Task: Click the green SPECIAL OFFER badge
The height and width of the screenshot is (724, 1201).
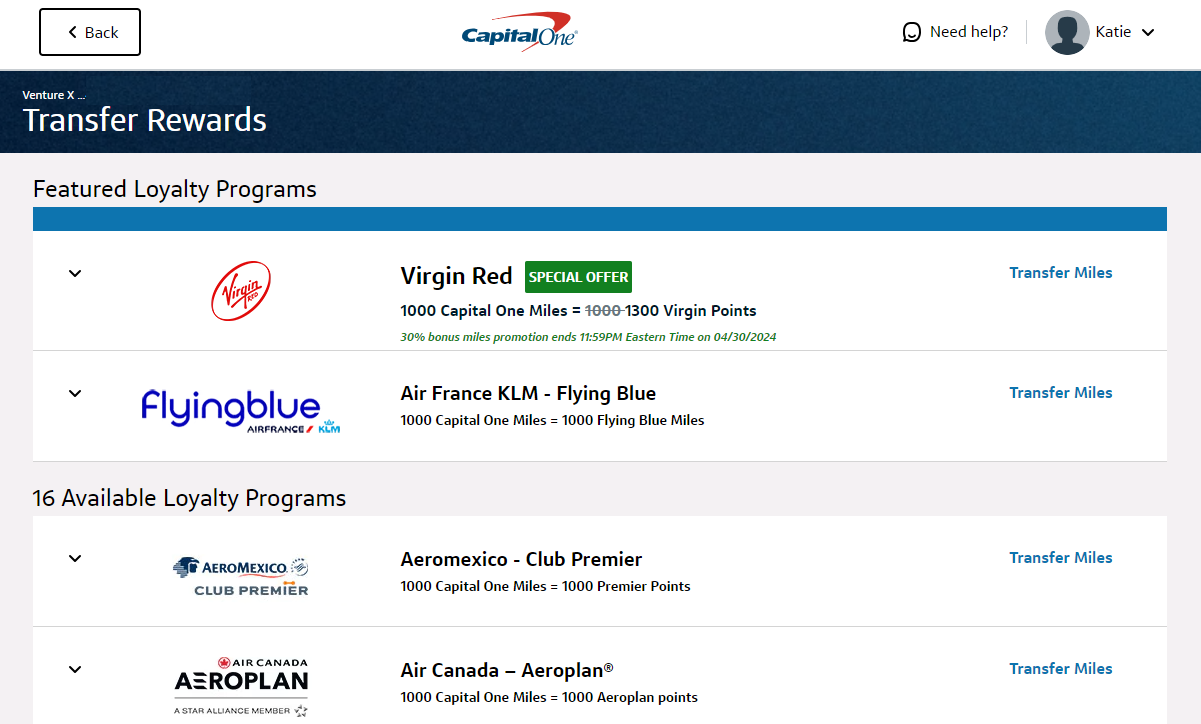Action: pyautogui.click(x=578, y=276)
